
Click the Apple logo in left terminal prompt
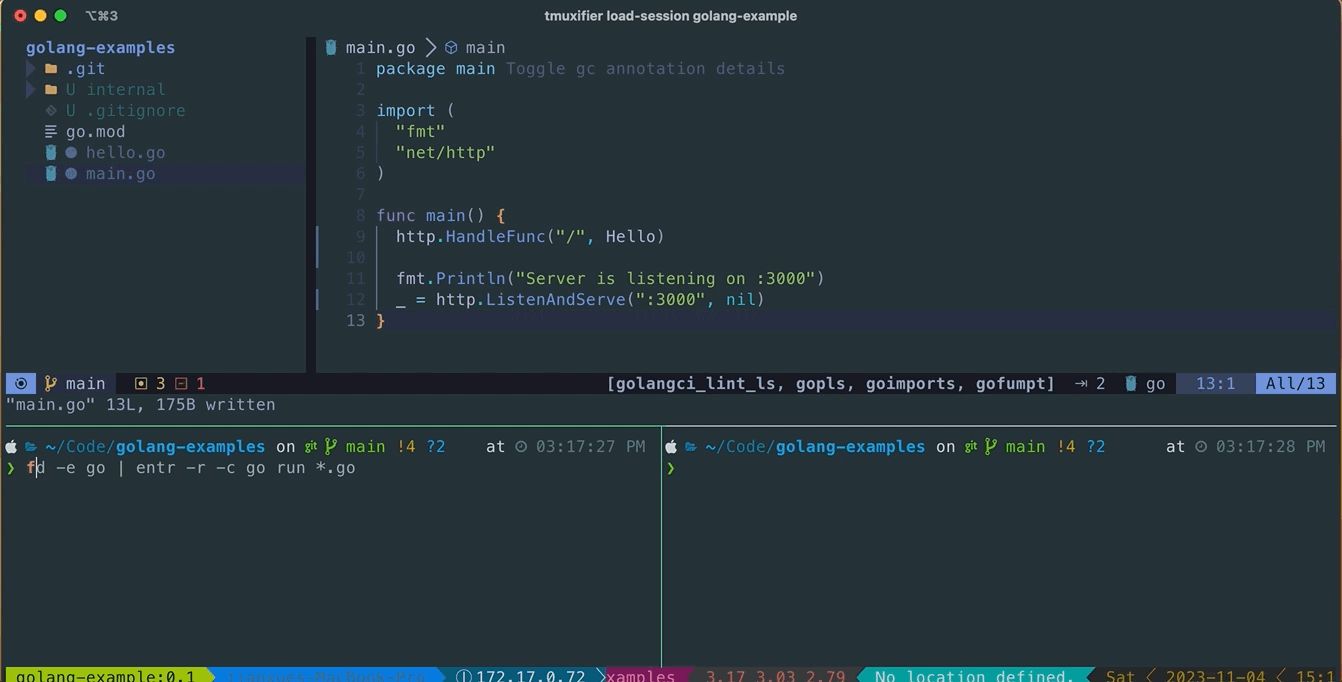(11, 446)
